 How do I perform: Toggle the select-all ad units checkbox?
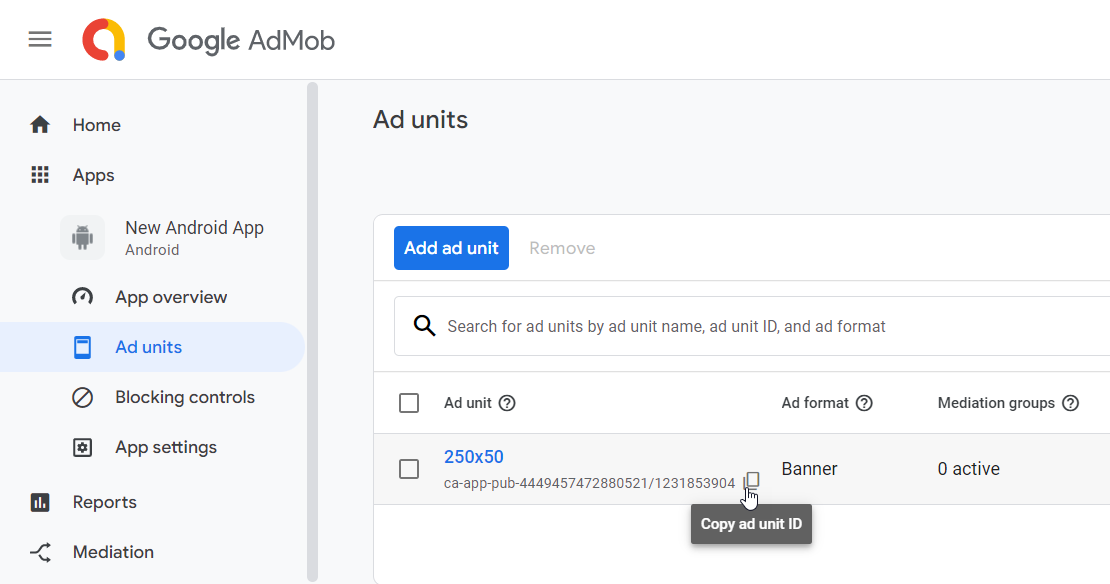409,403
